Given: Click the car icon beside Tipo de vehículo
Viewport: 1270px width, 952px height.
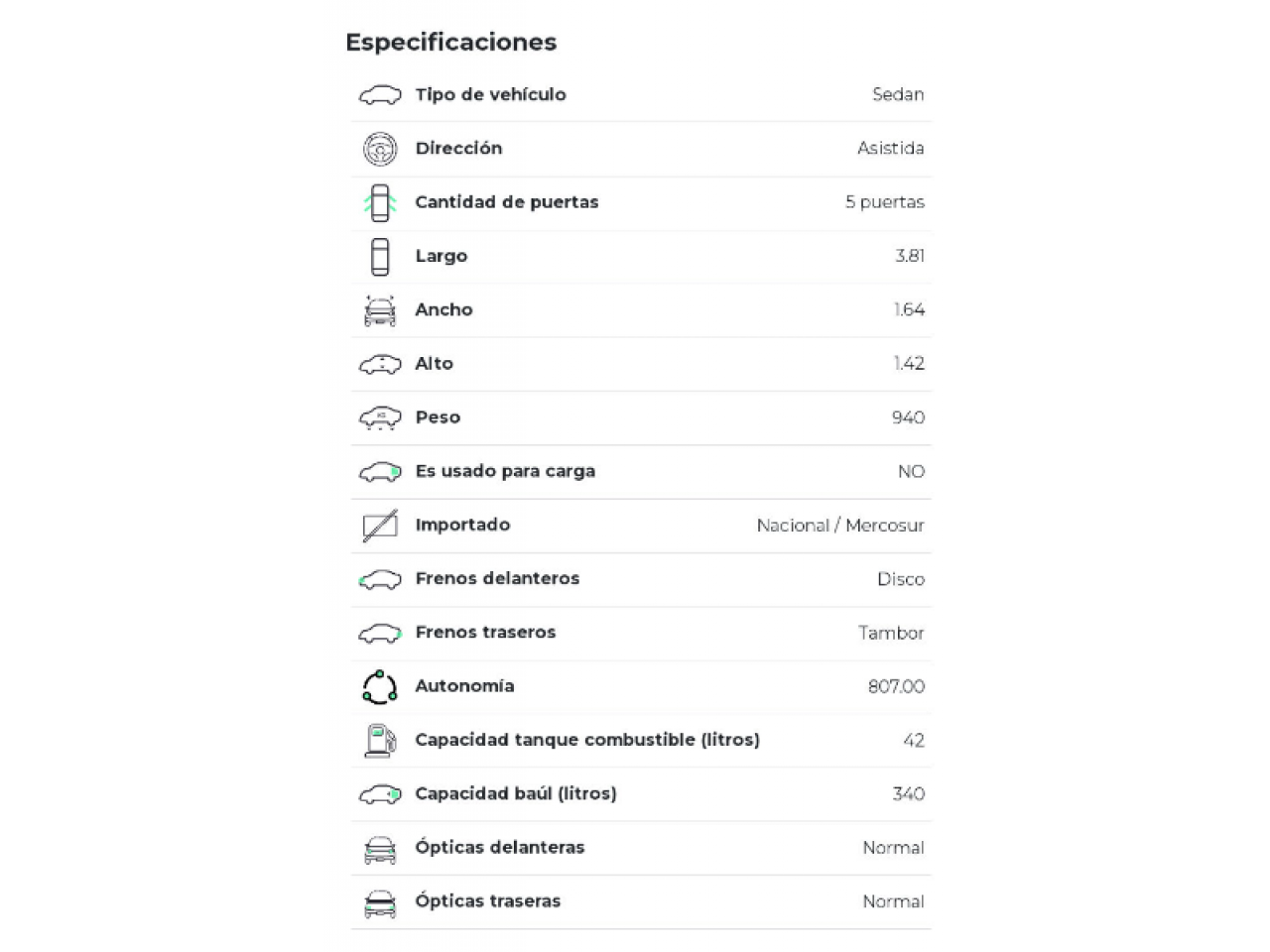Looking at the screenshot, I should (380, 95).
